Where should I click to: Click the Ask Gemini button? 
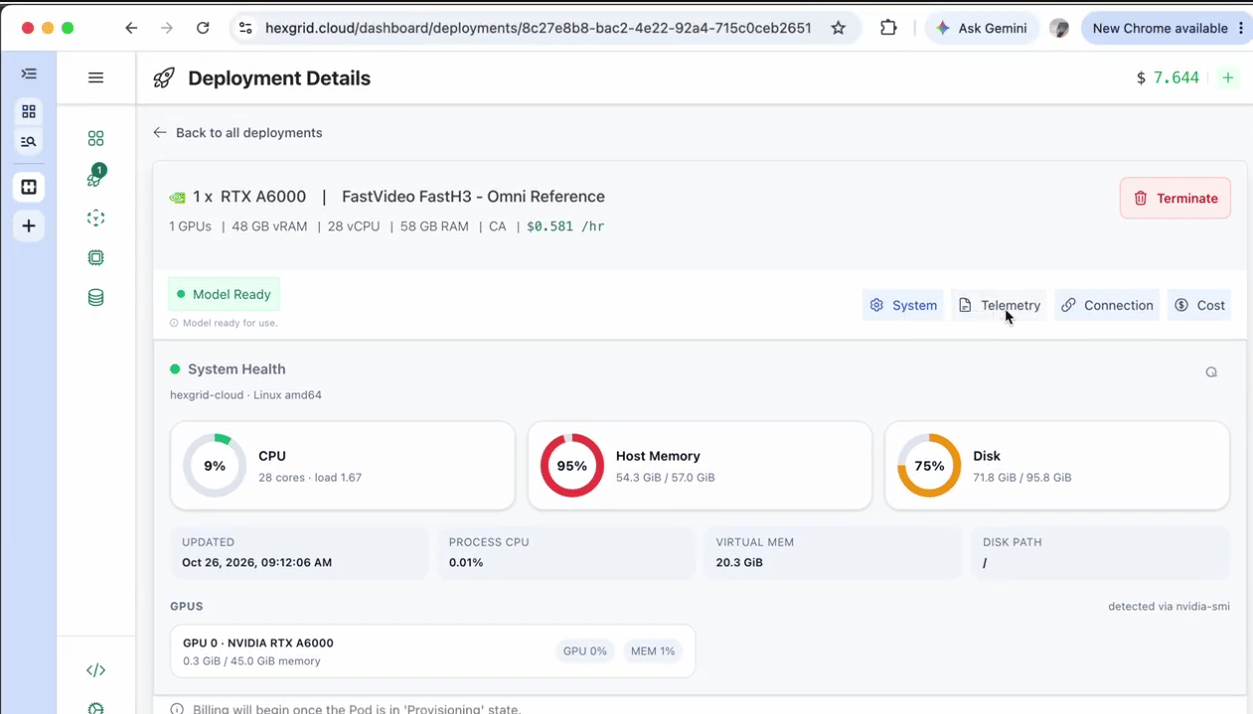coord(981,28)
